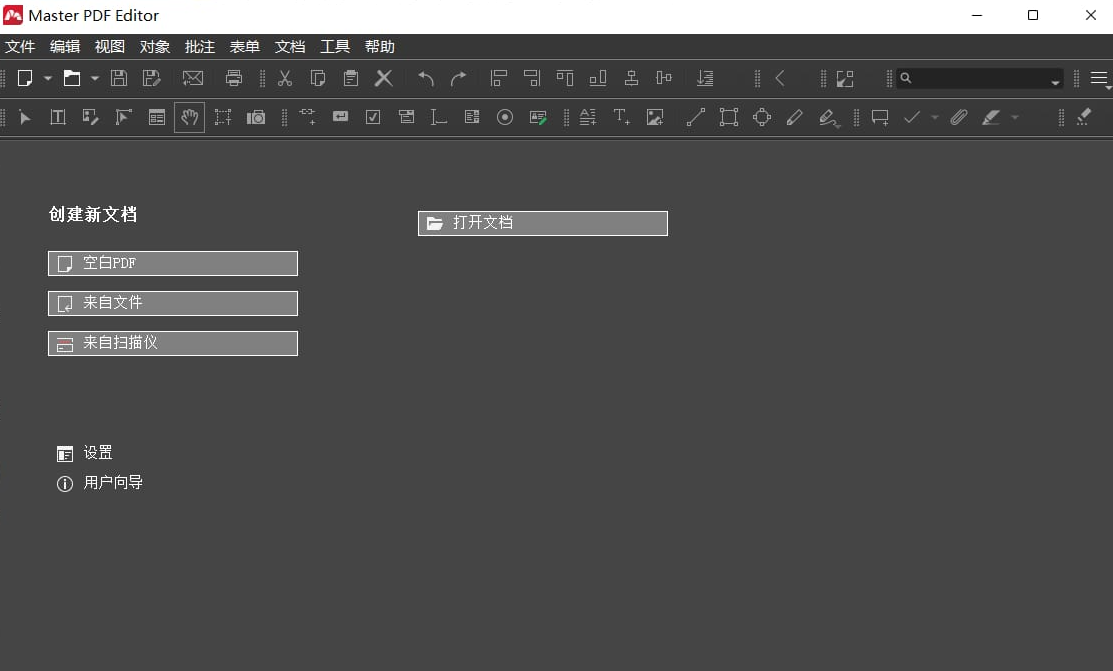This screenshot has width=1113, height=671.
Task: Click the radio button form field tool
Action: pos(505,117)
